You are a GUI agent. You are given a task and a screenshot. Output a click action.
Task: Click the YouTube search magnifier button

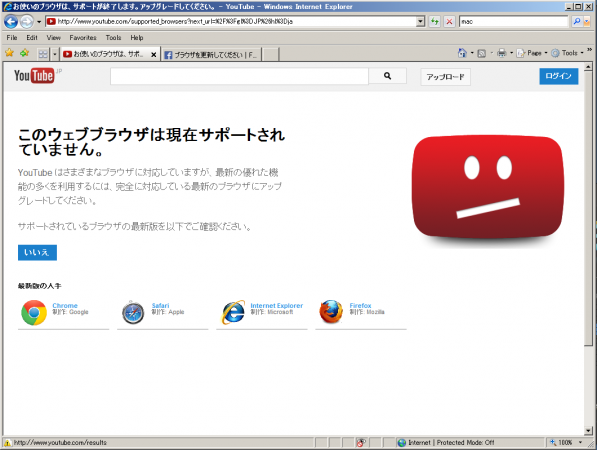tap(387, 76)
